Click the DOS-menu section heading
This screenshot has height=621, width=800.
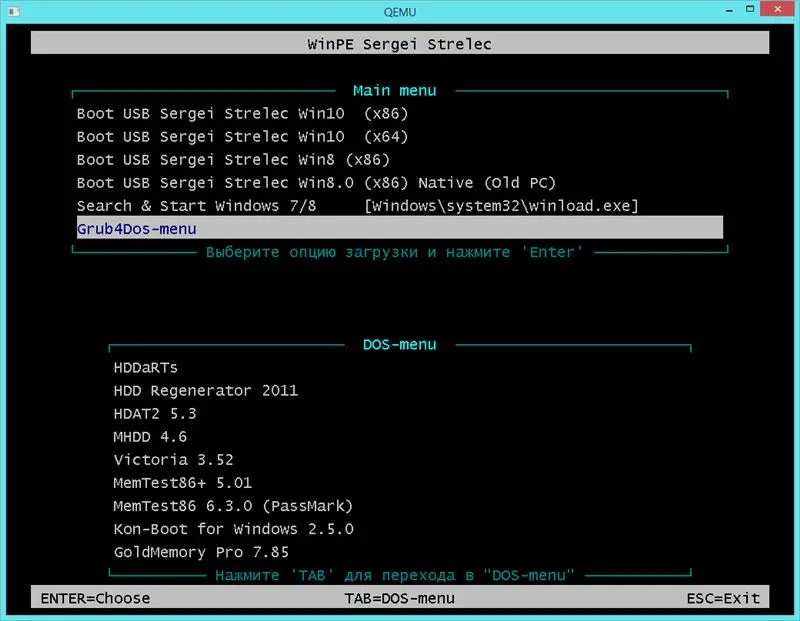tap(399, 345)
